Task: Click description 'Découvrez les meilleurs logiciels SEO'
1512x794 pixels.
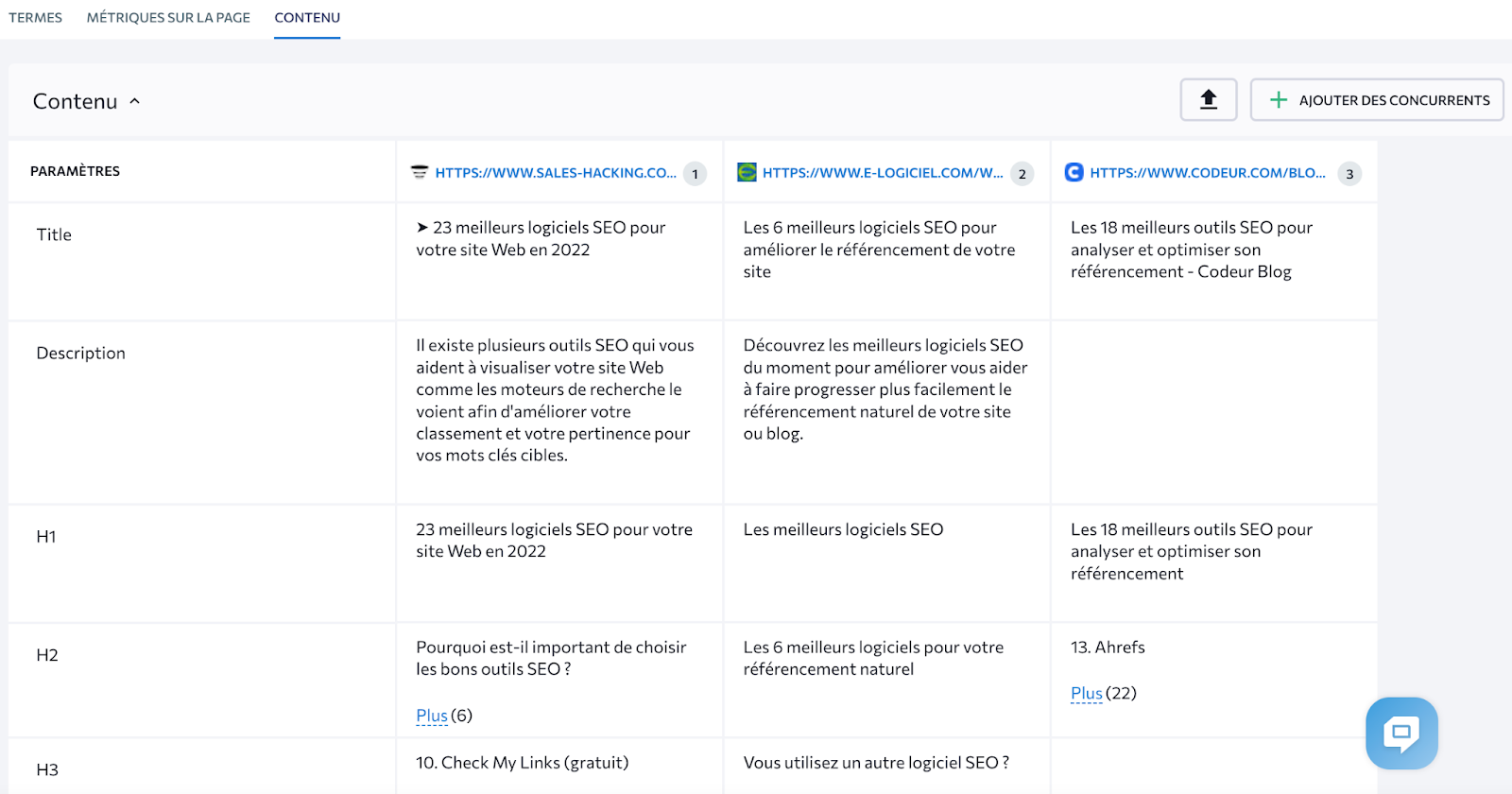Action: (x=885, y=389)
